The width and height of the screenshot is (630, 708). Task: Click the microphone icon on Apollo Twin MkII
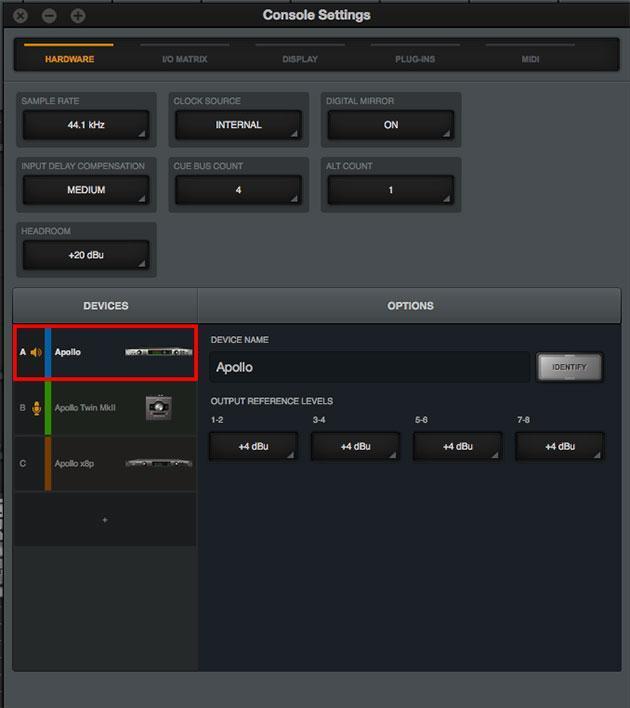(x=37, y=408)
